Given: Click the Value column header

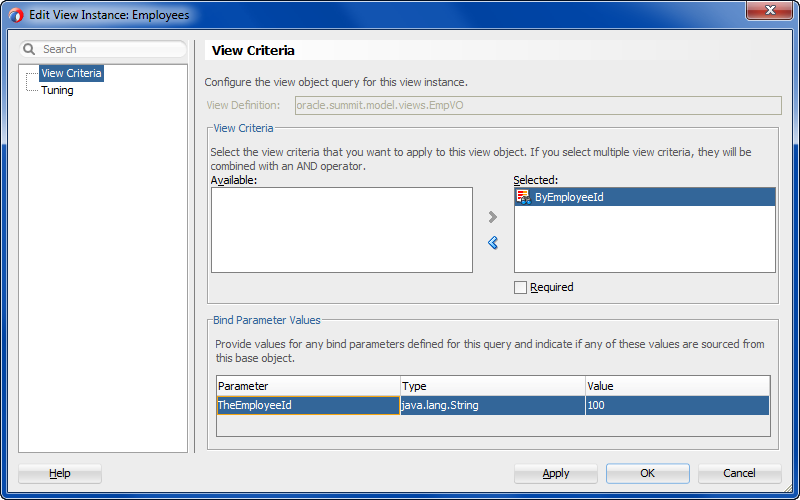Looking at the screenshot, I should (678, 386).
